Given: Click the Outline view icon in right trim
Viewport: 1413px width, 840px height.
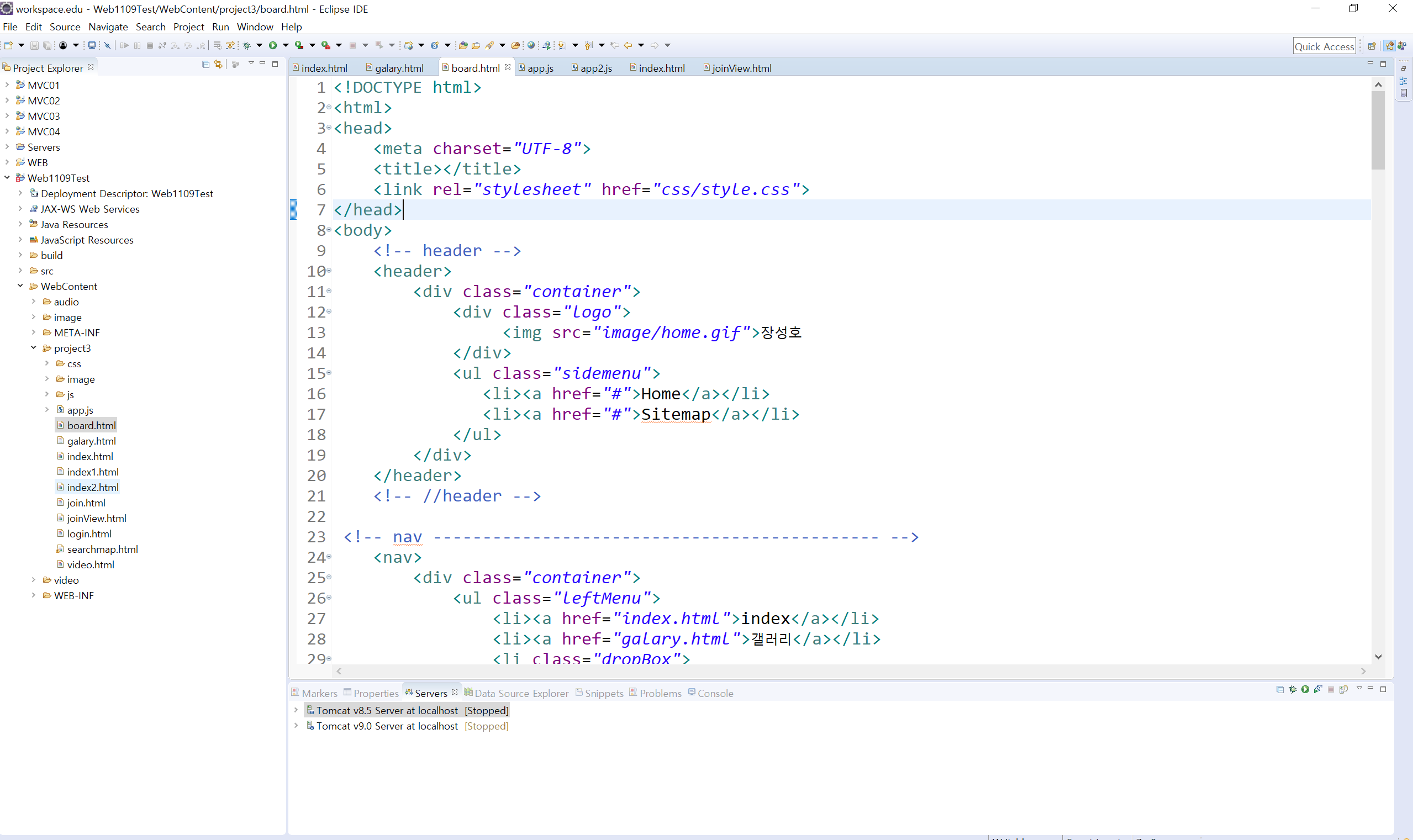Looking at the screenshot, I should (x=1404, y=81).
